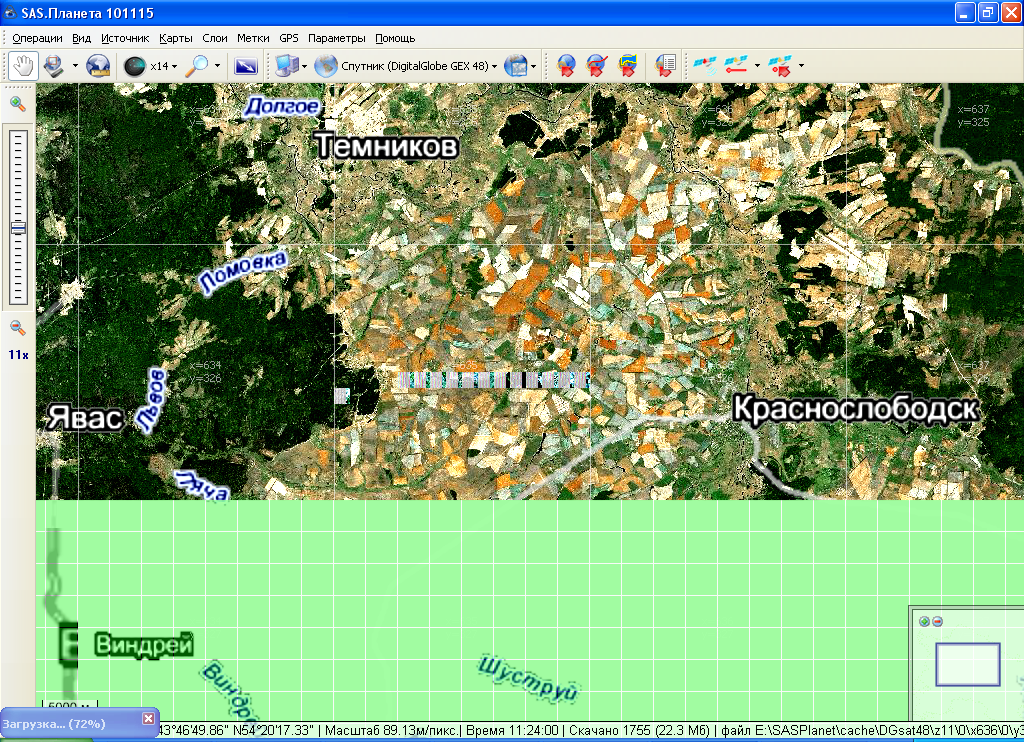The width and height of the screenshot is (1024, 742).
Task: Click the add new placemark icon
Action: [x=566, y=66]
